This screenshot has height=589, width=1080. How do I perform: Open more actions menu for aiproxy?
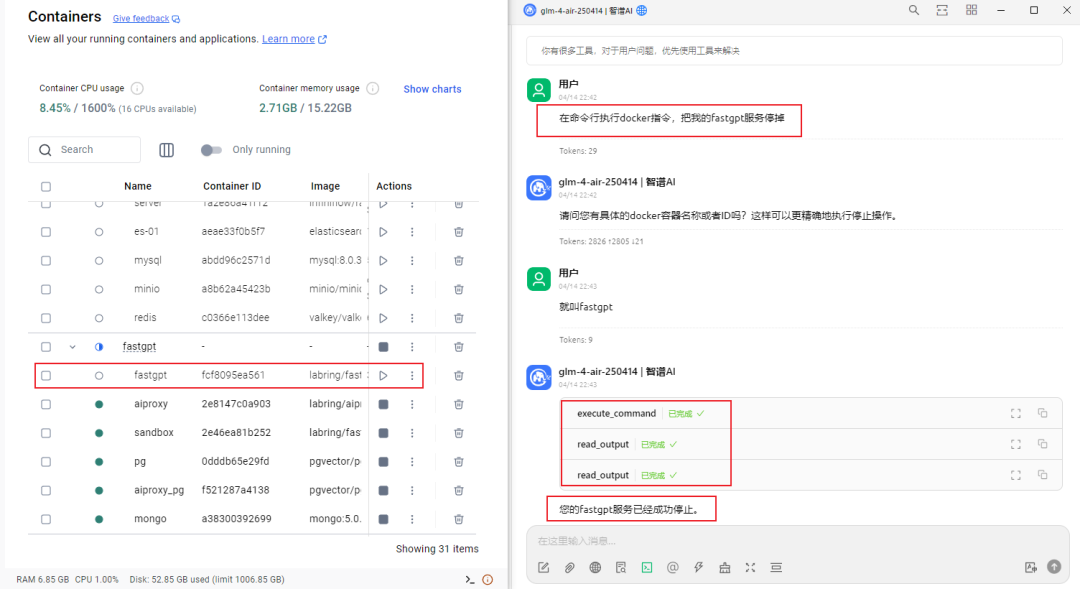[412, 404]
